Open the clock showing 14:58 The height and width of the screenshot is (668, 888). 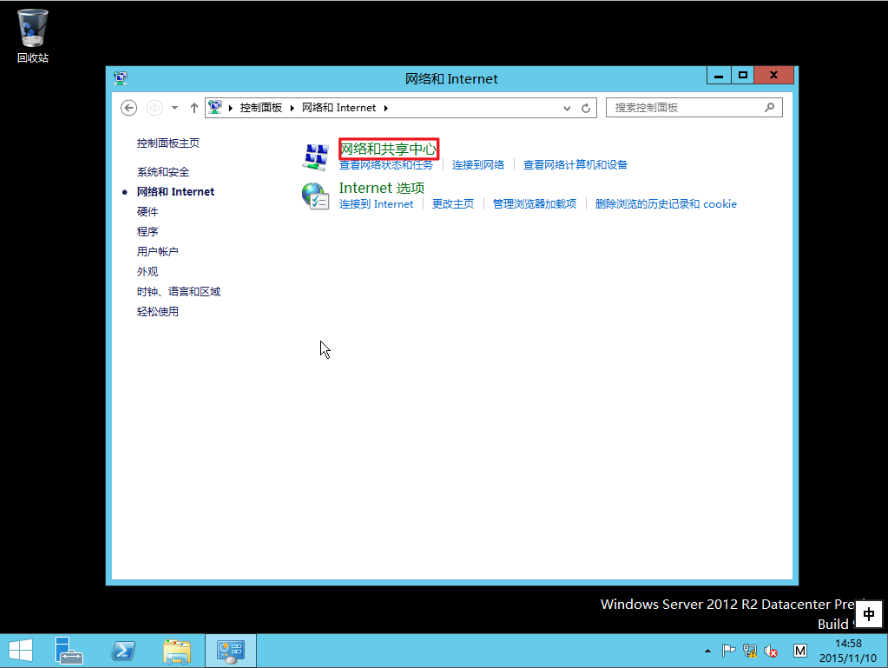click(x=848, y=651)
